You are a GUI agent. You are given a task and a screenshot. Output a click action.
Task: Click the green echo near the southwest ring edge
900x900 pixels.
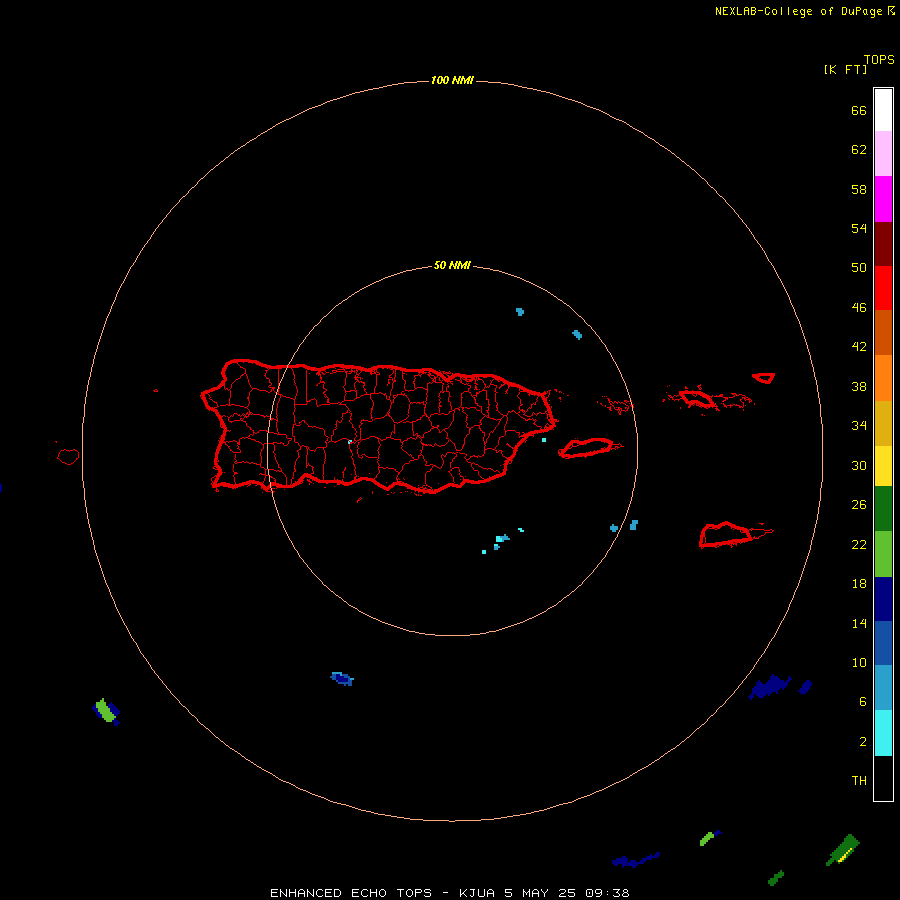106,712
